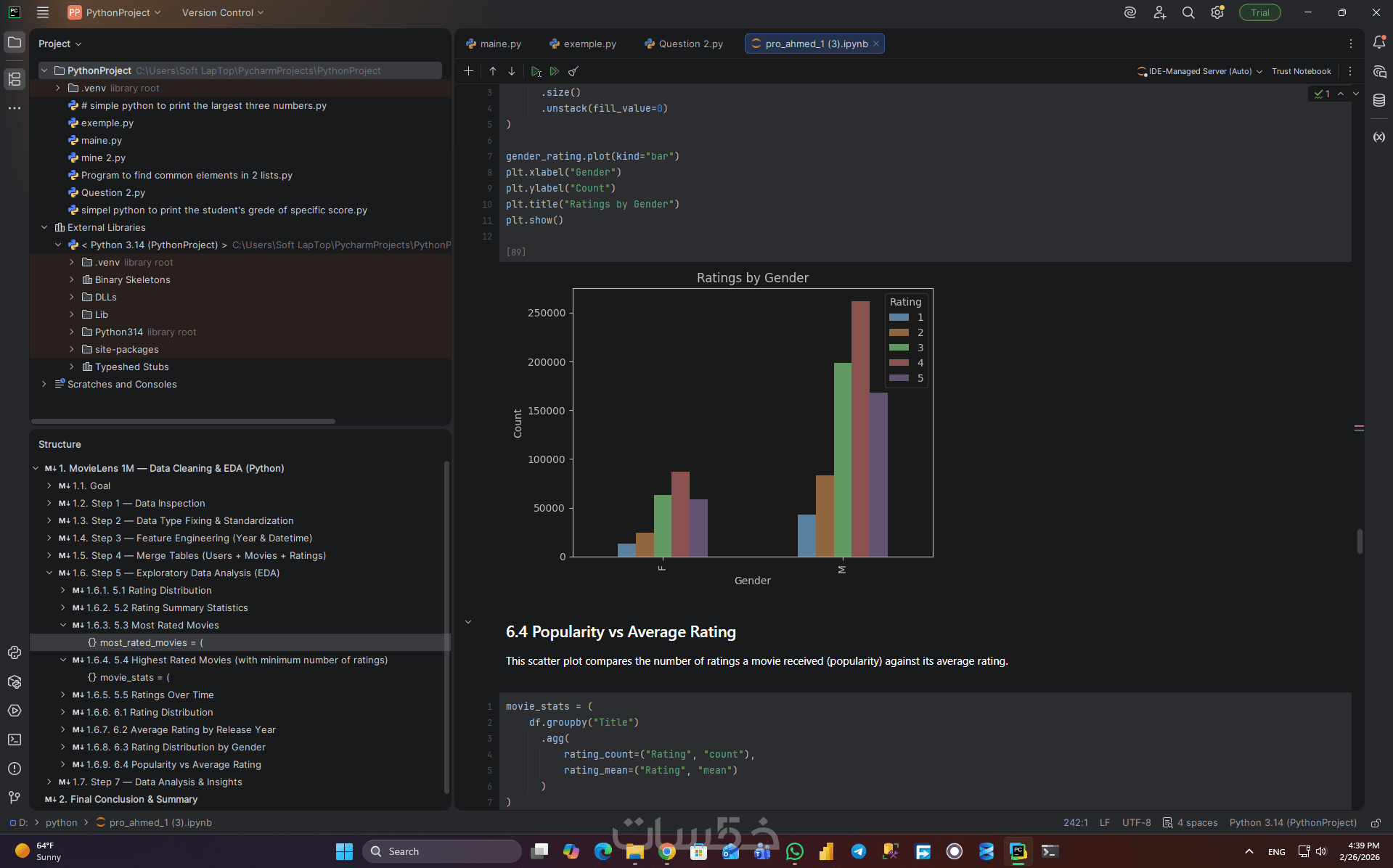
Task: Open the Windows Start menu
Action: 344,851
